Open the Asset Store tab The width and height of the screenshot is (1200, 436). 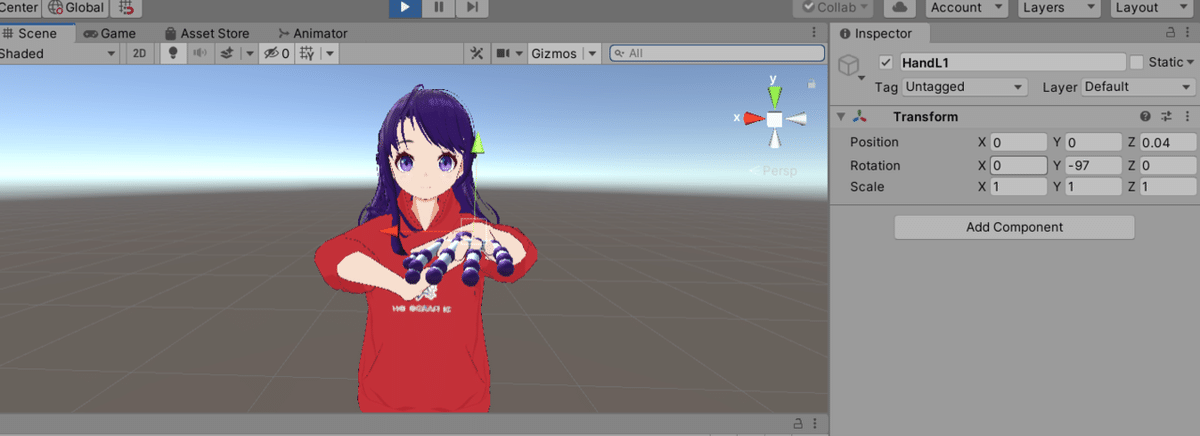207,33
